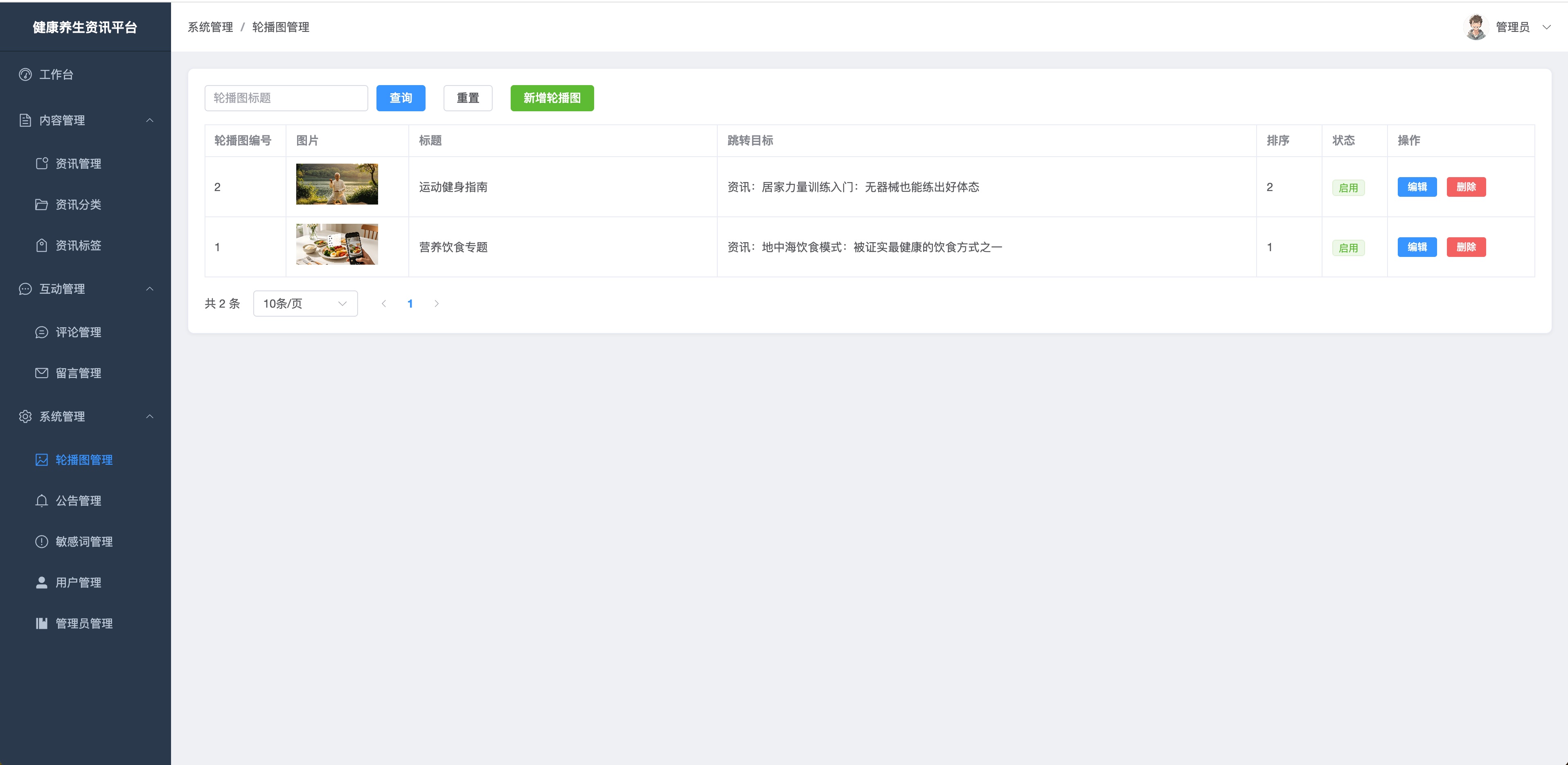Click 轮播图管理 in the breadcrumb

coord(281,27)
